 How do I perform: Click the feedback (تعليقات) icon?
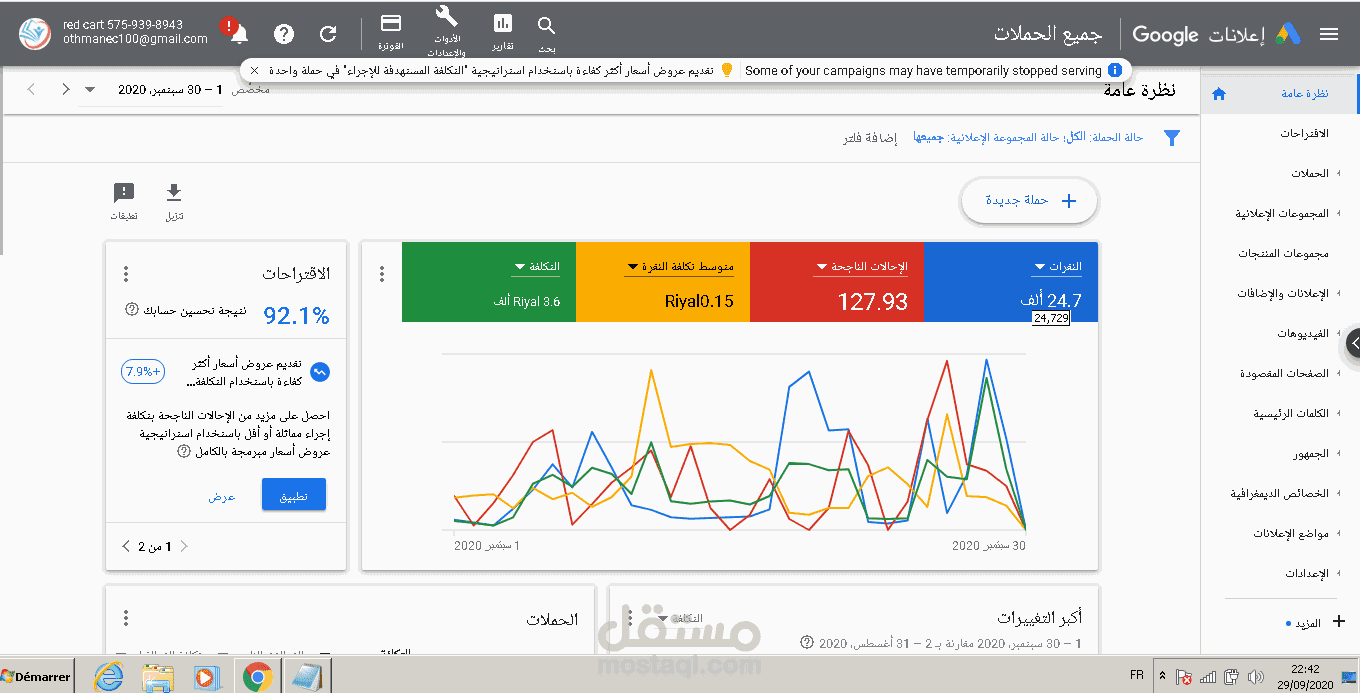[124, 193]
